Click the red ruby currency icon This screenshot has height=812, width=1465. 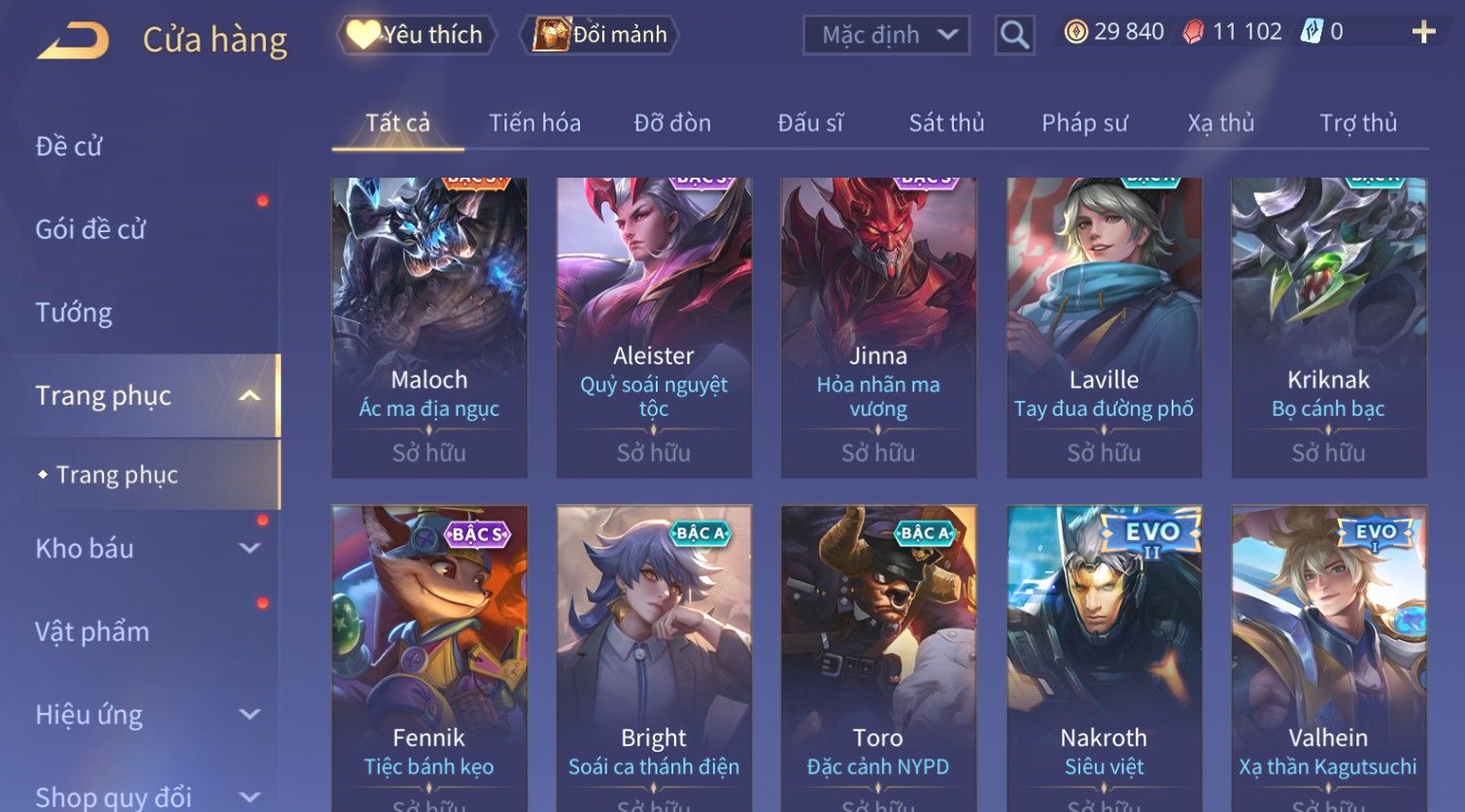(x=1193, y=32)
